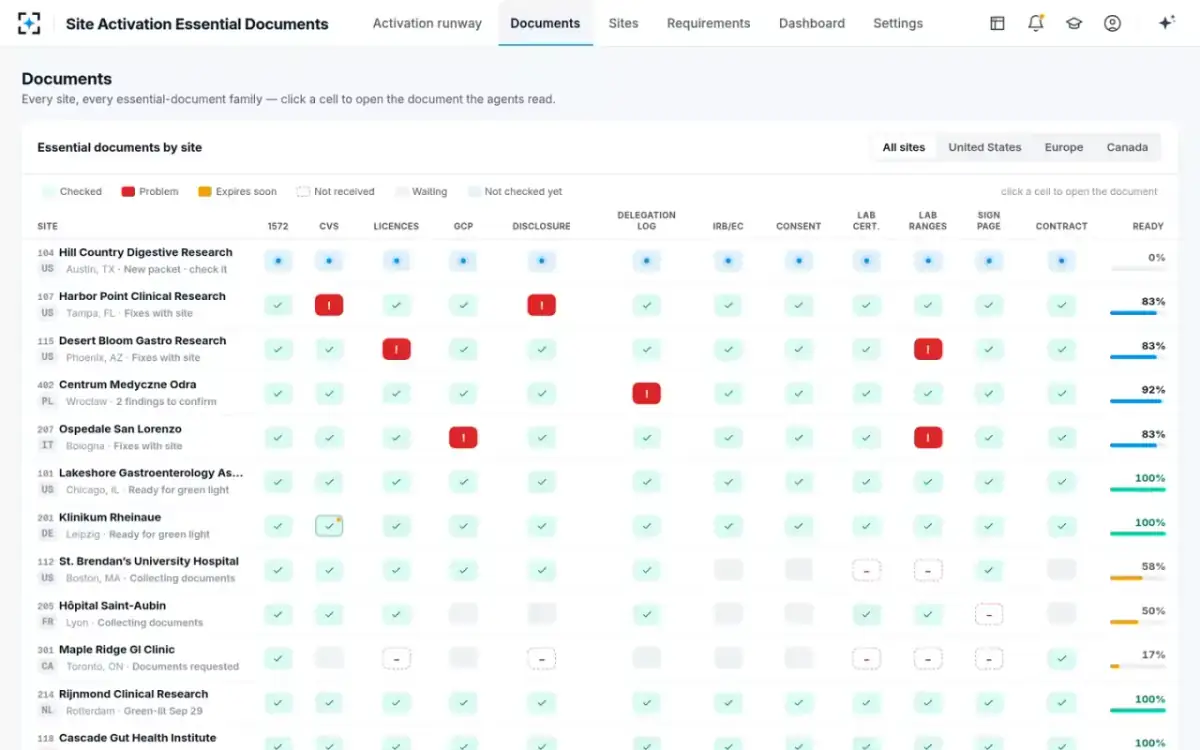The height and width of the screenshot is (750, 1200).
Task: Click the red Problem legend entry
Action: pos(148,191)
